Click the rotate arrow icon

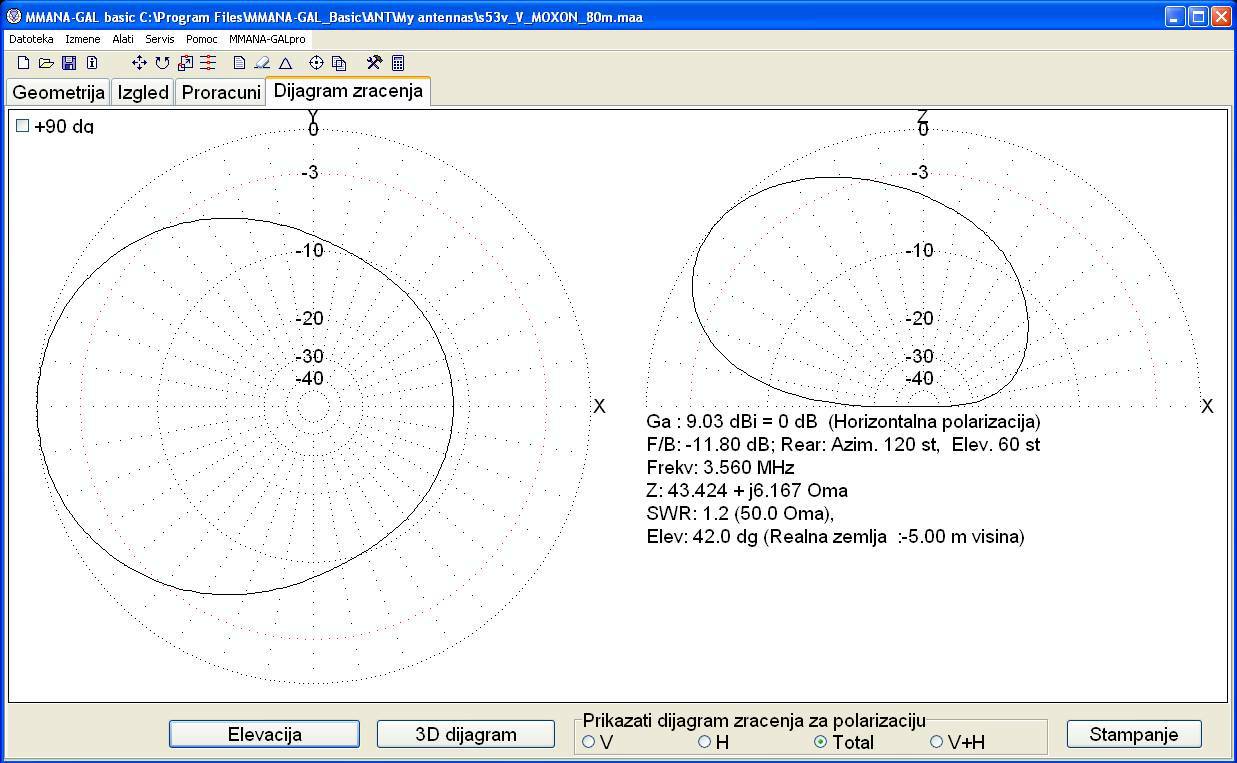tap(162, 63)
